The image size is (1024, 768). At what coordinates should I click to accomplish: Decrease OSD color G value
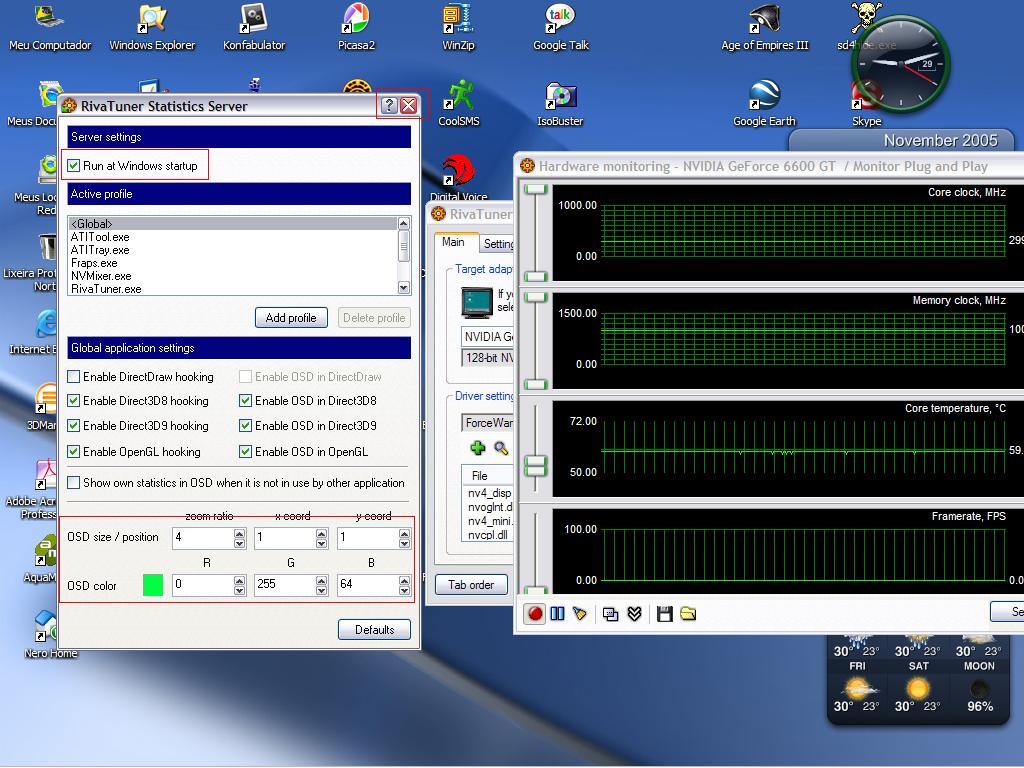click(321, 589)
